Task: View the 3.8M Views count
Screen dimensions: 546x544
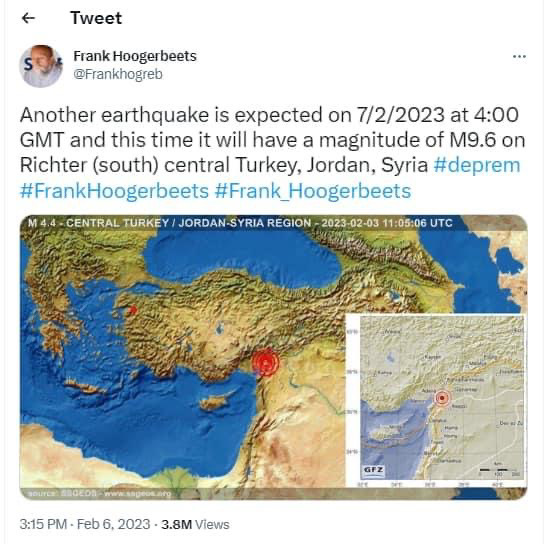Action: (x=195, y=524)
